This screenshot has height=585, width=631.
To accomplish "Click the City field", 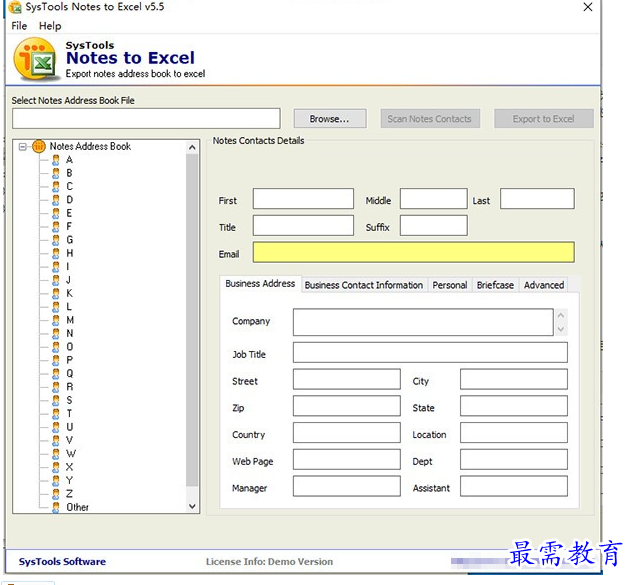I will (x=514, y=379).
